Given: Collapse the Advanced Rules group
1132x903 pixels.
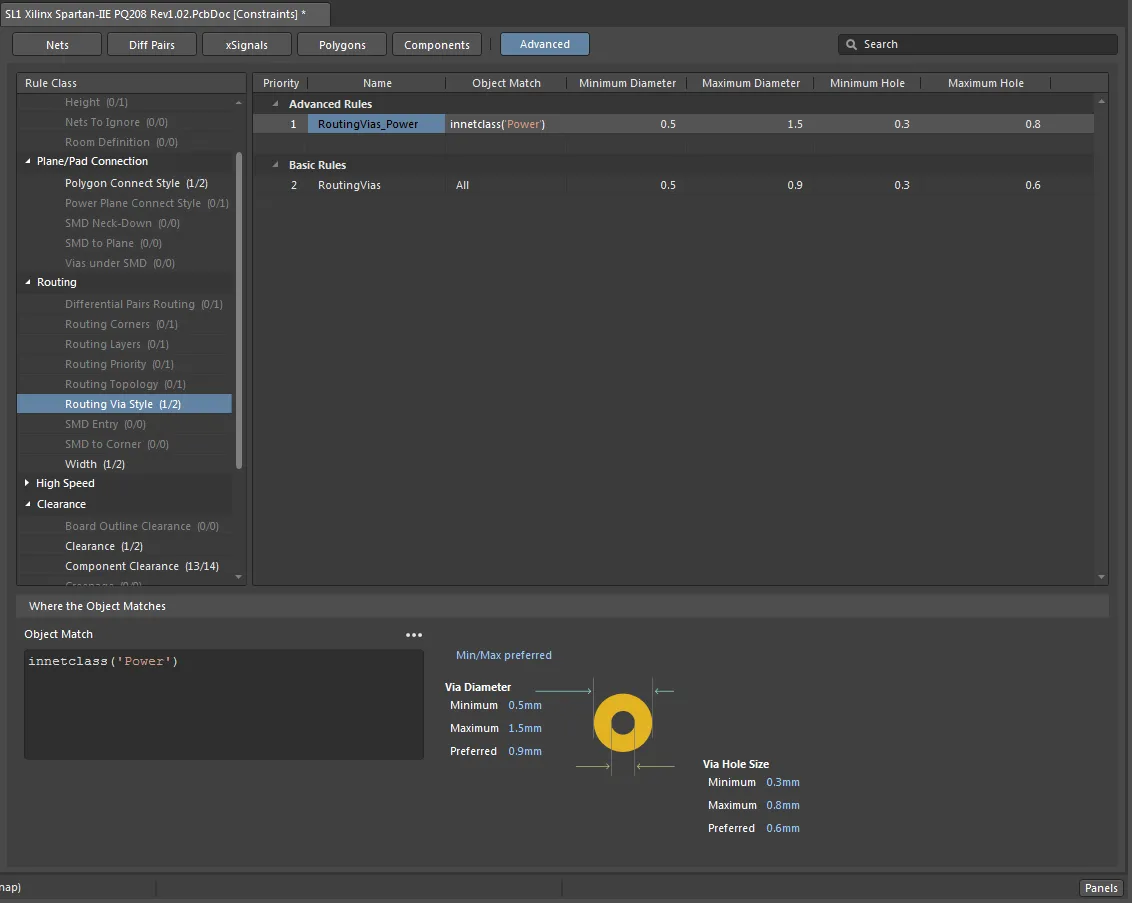Looking at the screenshot, I should (275, 104).
